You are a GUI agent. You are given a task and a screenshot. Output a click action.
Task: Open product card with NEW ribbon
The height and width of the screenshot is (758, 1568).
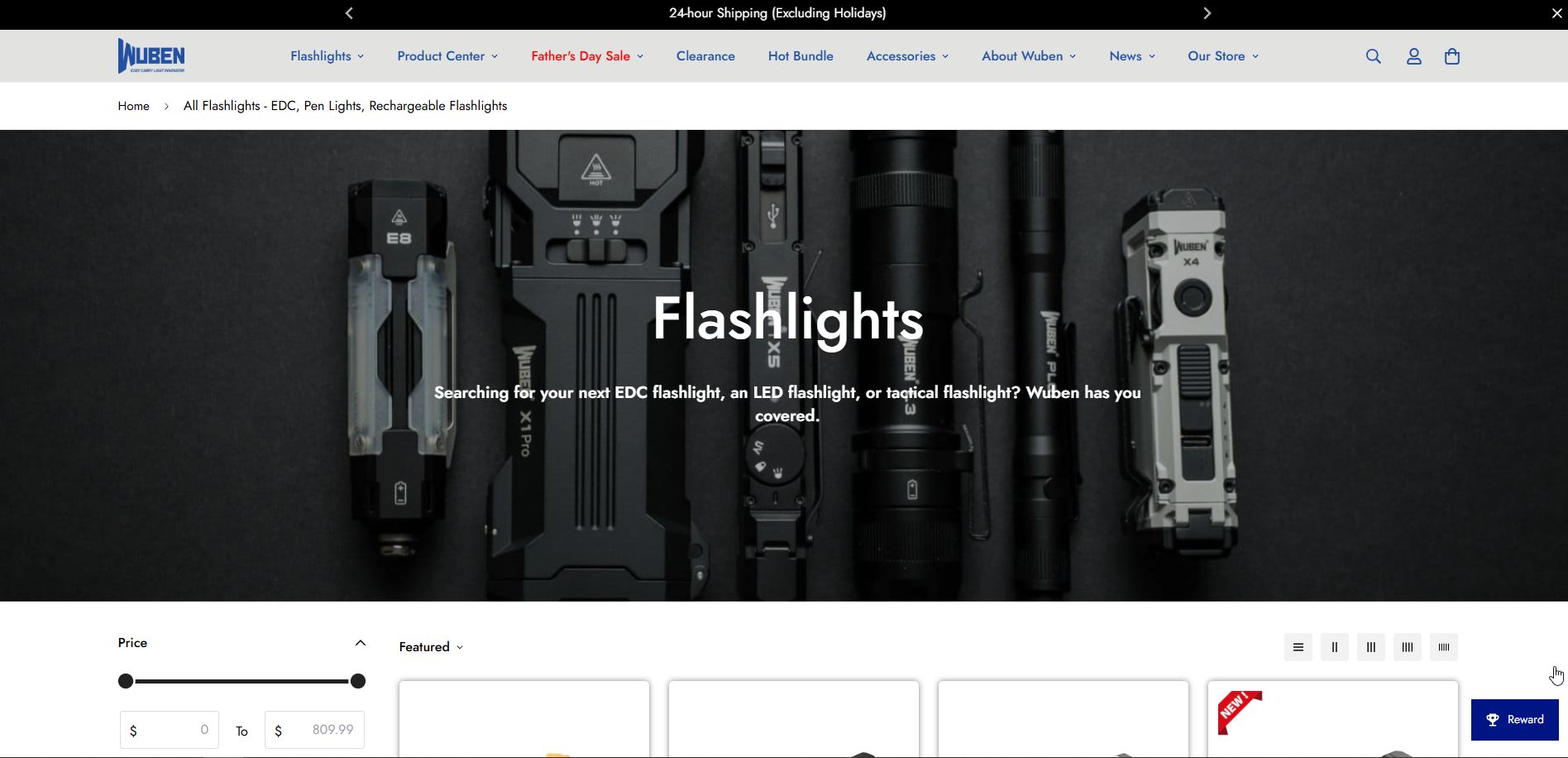tap(1332, 719)
